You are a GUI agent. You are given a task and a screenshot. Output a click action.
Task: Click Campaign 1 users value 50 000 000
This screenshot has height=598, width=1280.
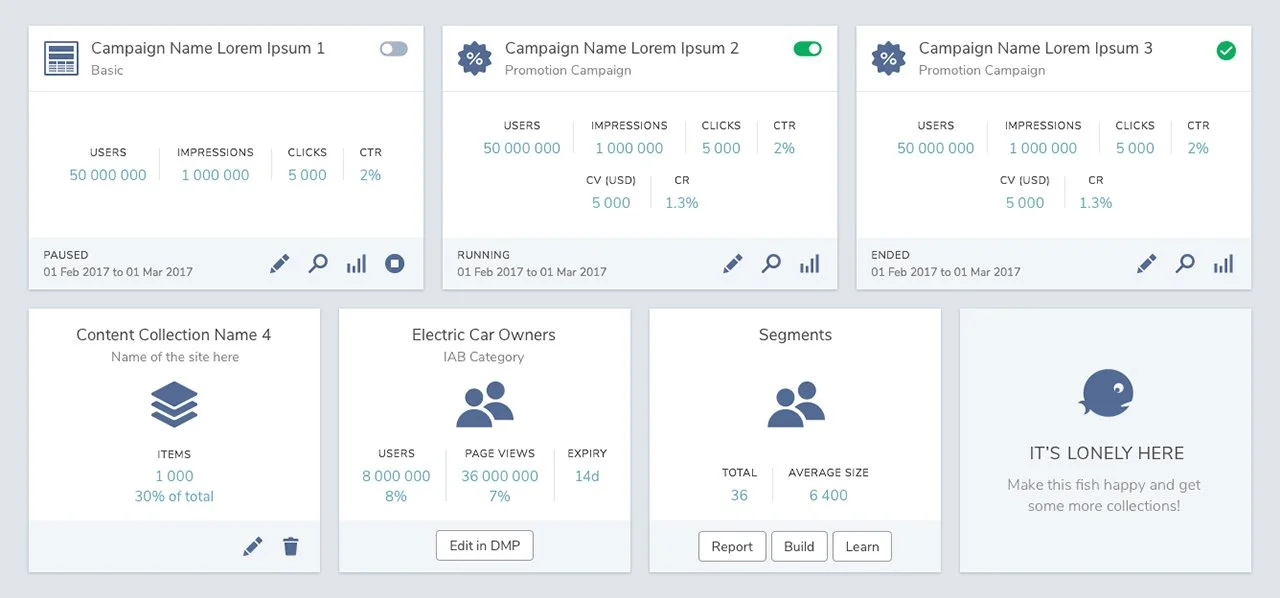(x=108, y=175)
